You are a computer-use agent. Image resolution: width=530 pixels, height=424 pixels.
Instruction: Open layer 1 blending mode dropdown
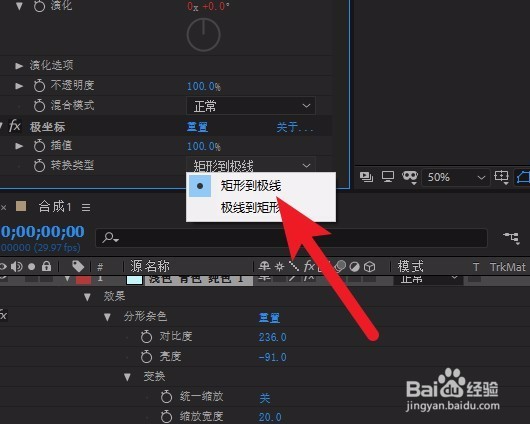coord(429,280)
